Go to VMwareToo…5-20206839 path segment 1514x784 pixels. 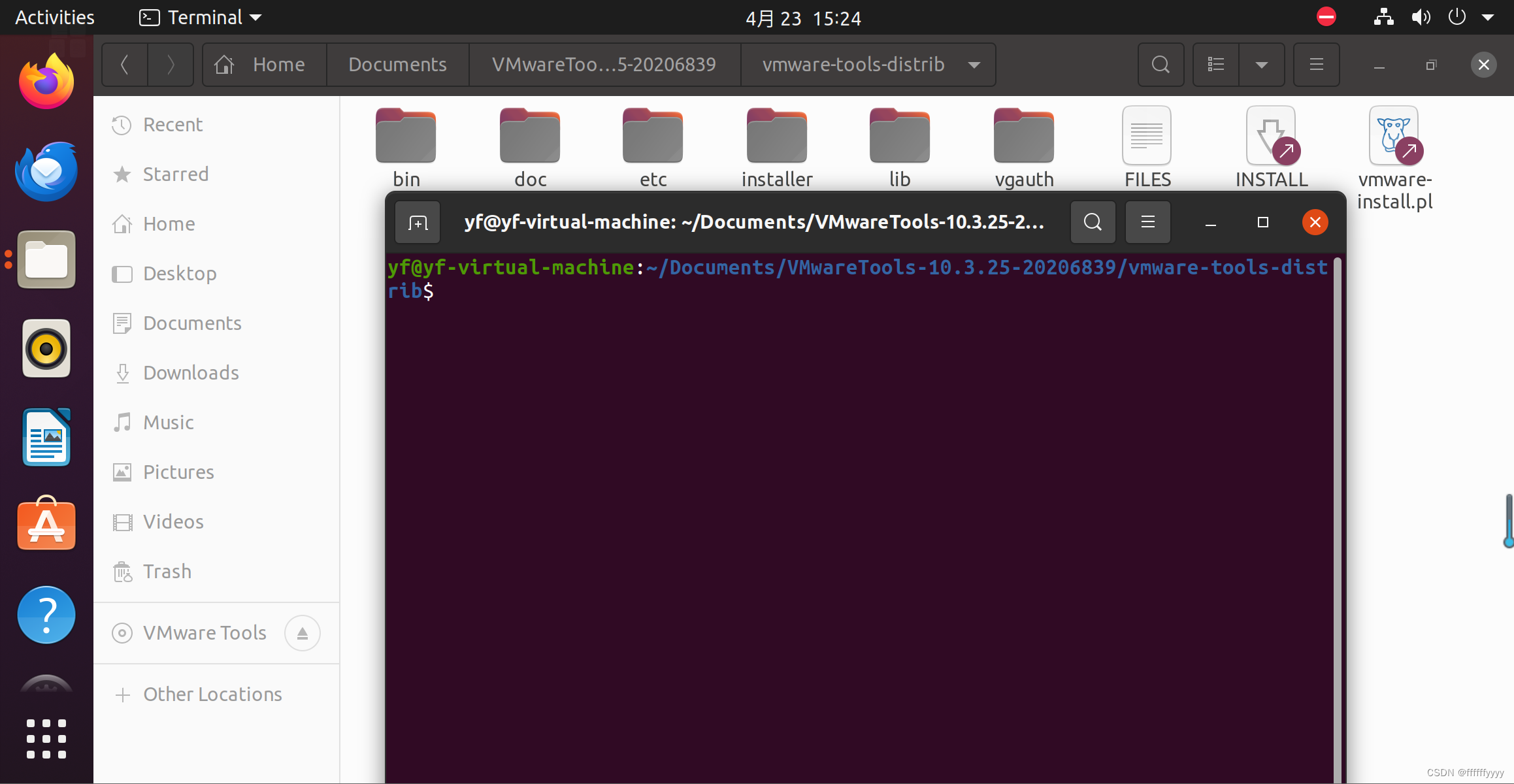tap(604, 65)
